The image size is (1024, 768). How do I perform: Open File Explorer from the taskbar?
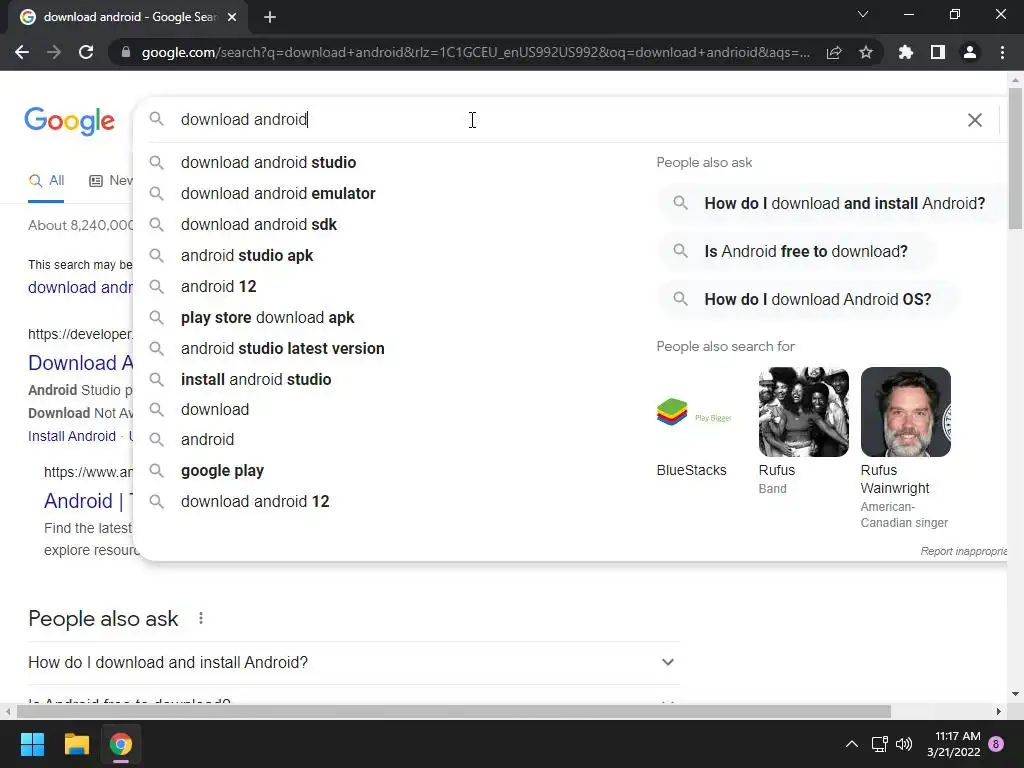(x=76, y=744)
